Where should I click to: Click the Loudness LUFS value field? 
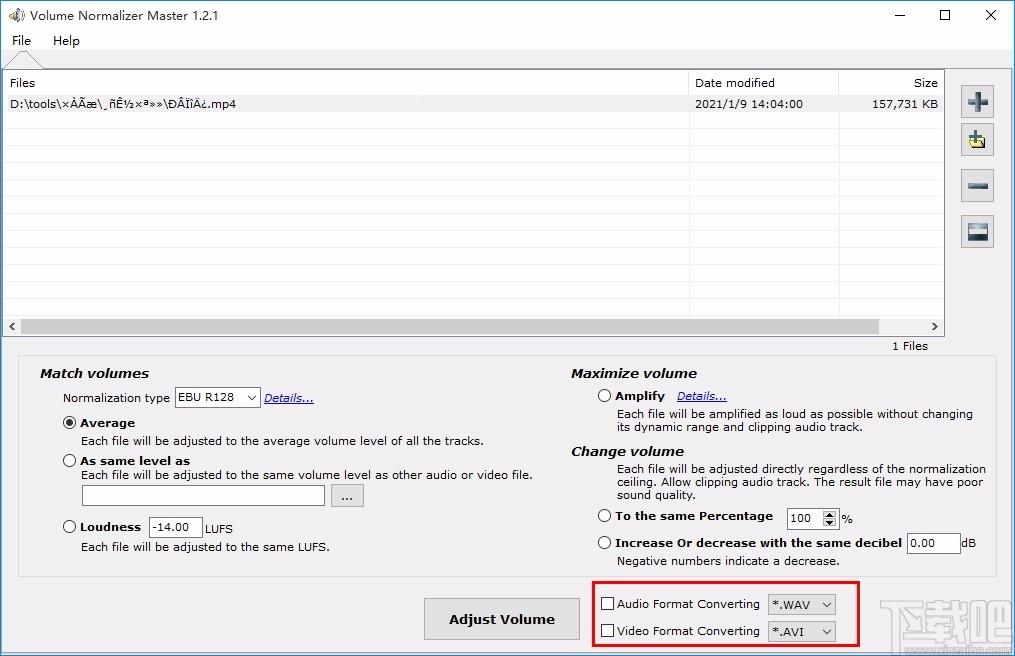click(x=175, y=527)
